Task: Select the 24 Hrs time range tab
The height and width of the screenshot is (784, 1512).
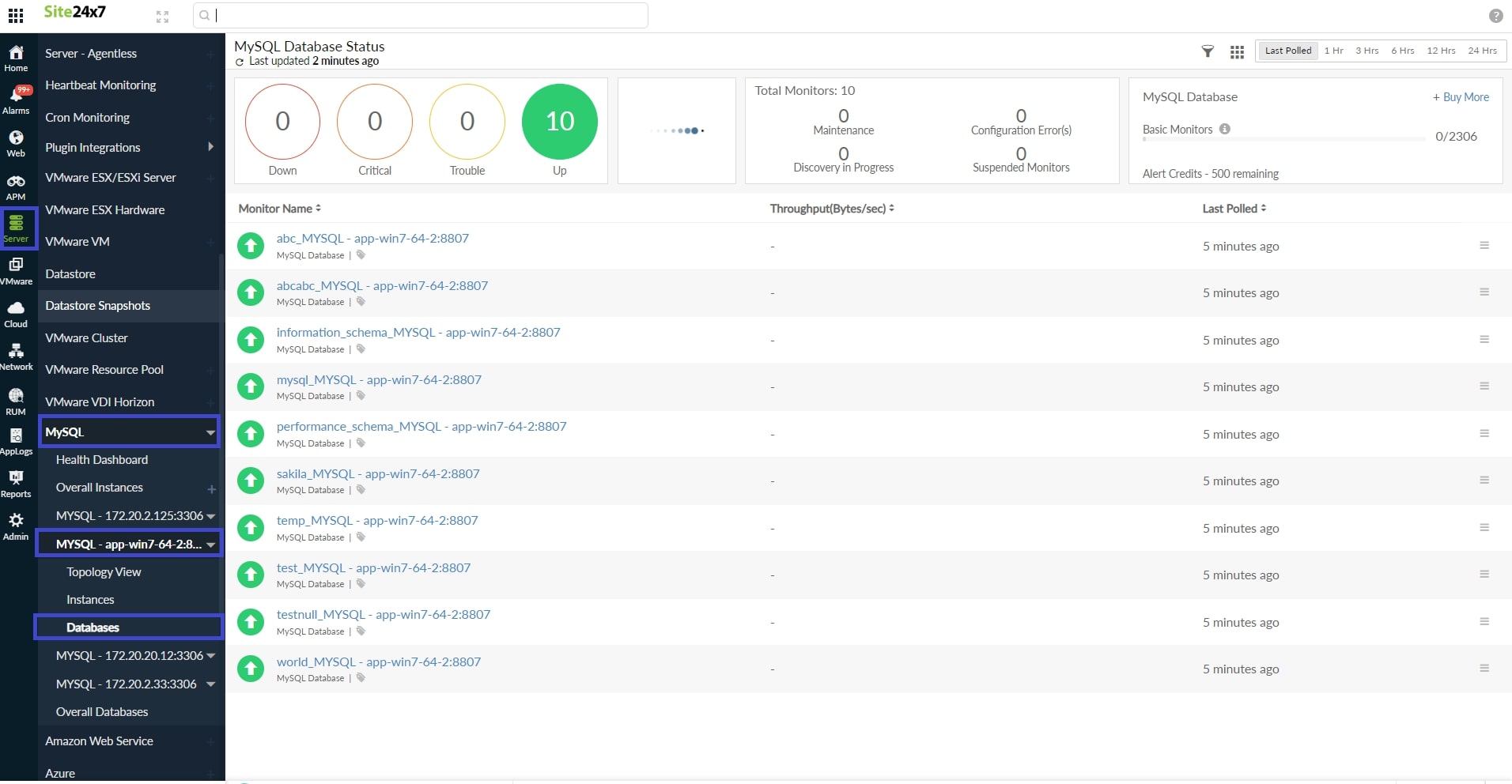Action: coord(1482,50)
